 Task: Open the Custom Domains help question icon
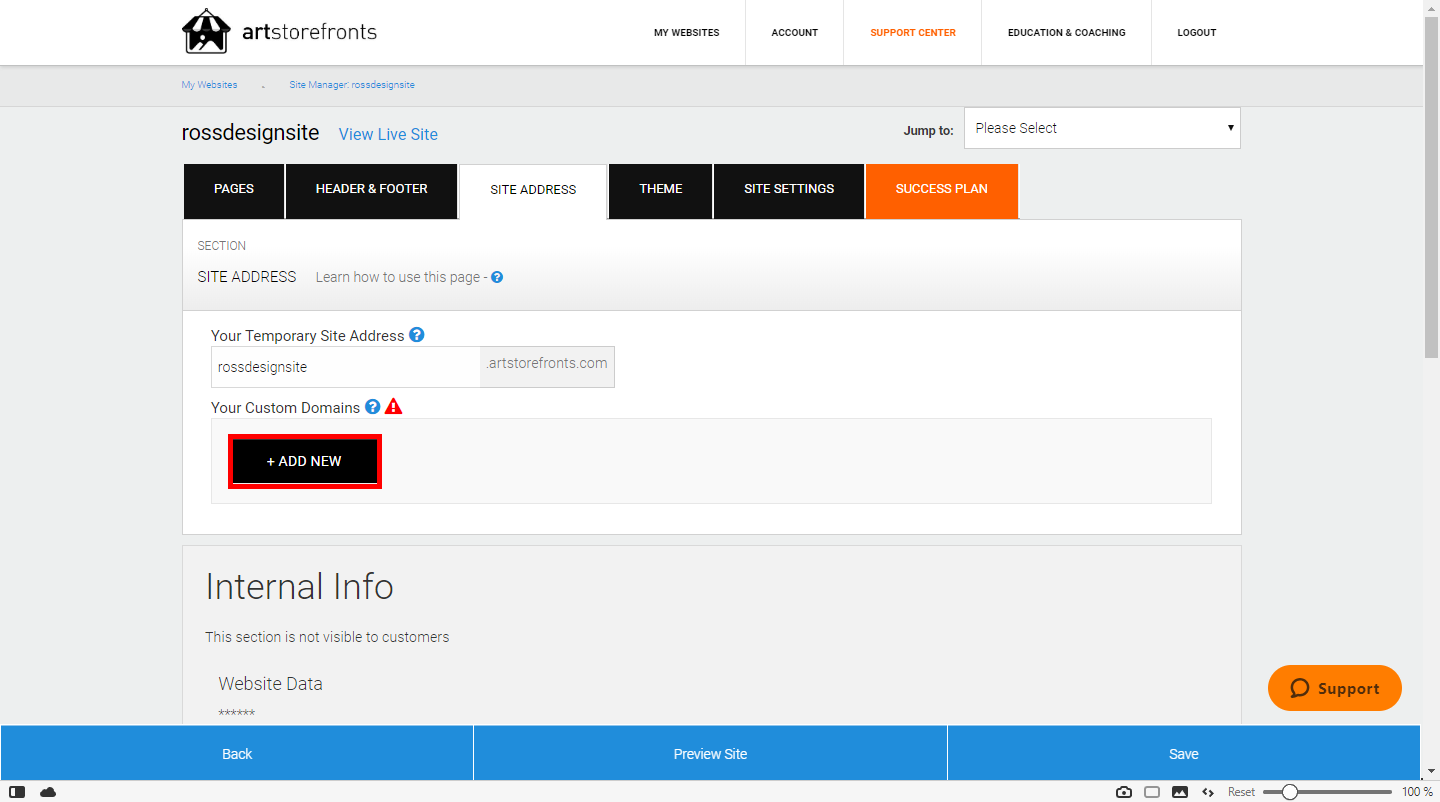(372, 407)
